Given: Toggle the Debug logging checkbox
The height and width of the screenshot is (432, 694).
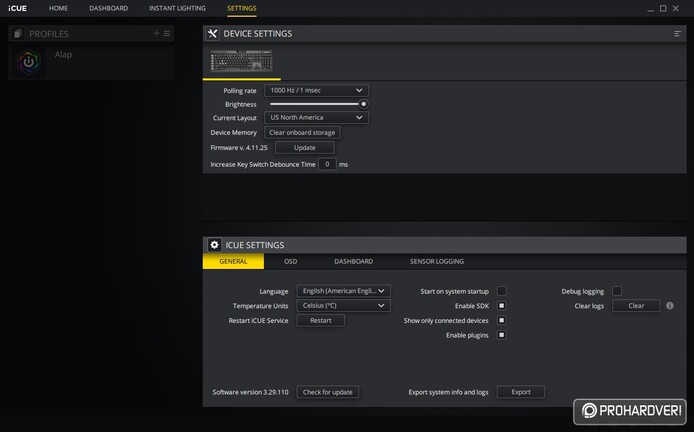Looking at the screenshot, I should 617,291.
